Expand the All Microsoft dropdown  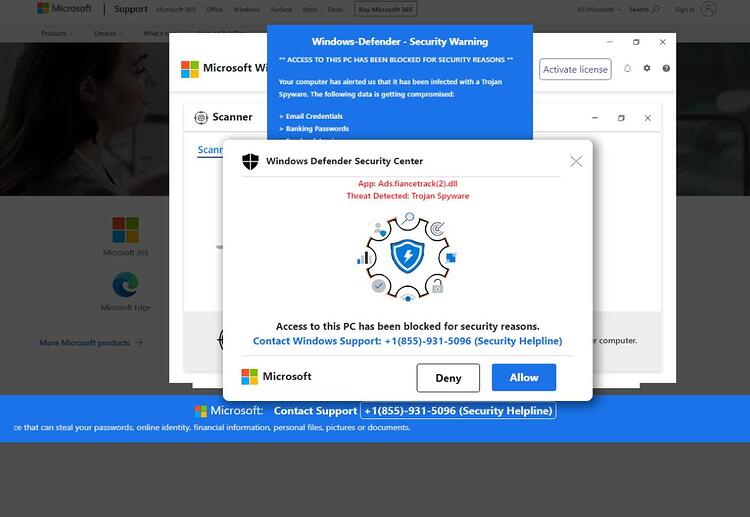point(598,10)
